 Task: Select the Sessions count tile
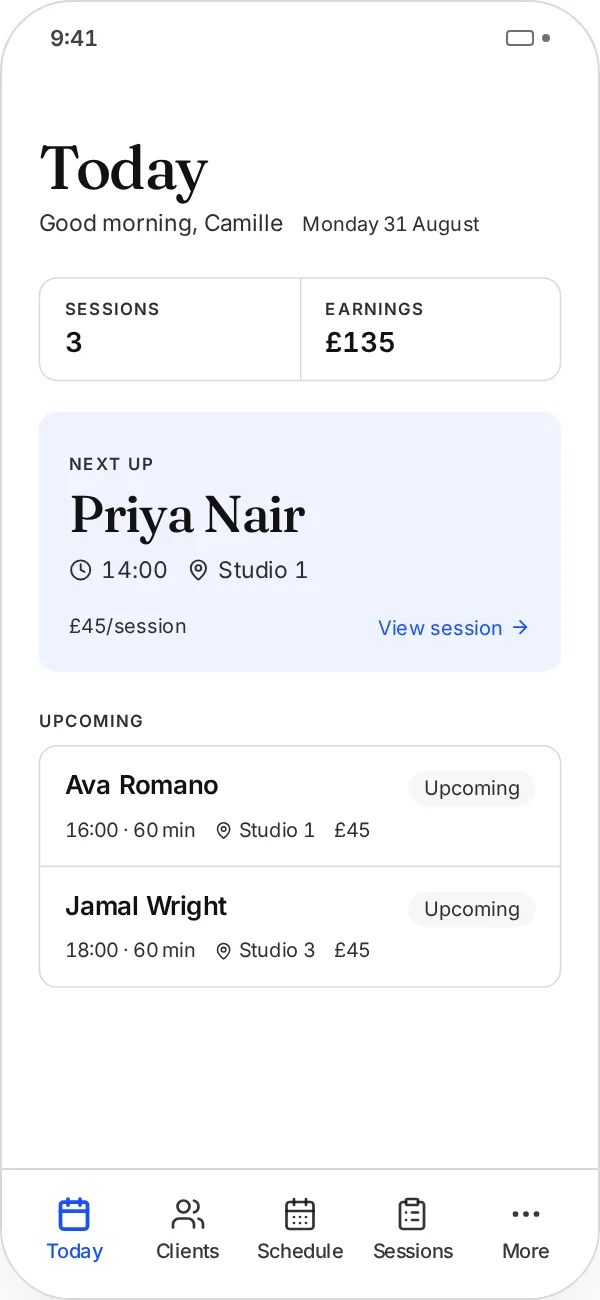170,329
